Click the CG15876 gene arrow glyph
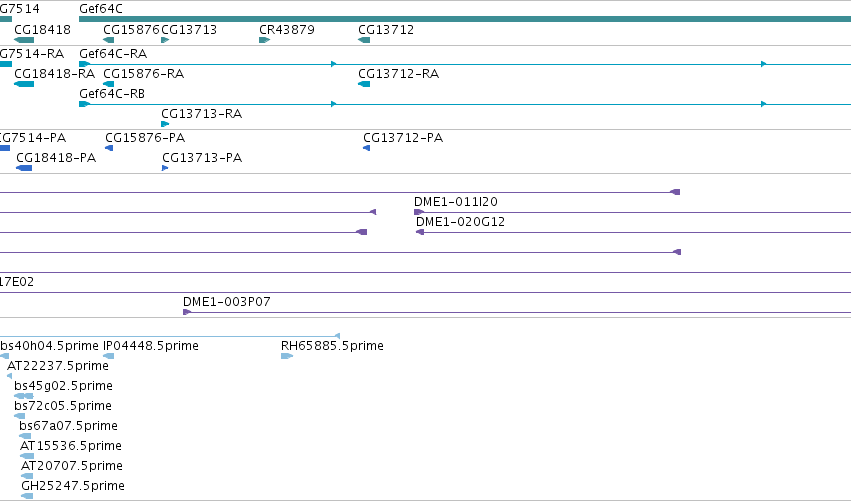This screenshot has width=851, height=501. click(109, 40)
